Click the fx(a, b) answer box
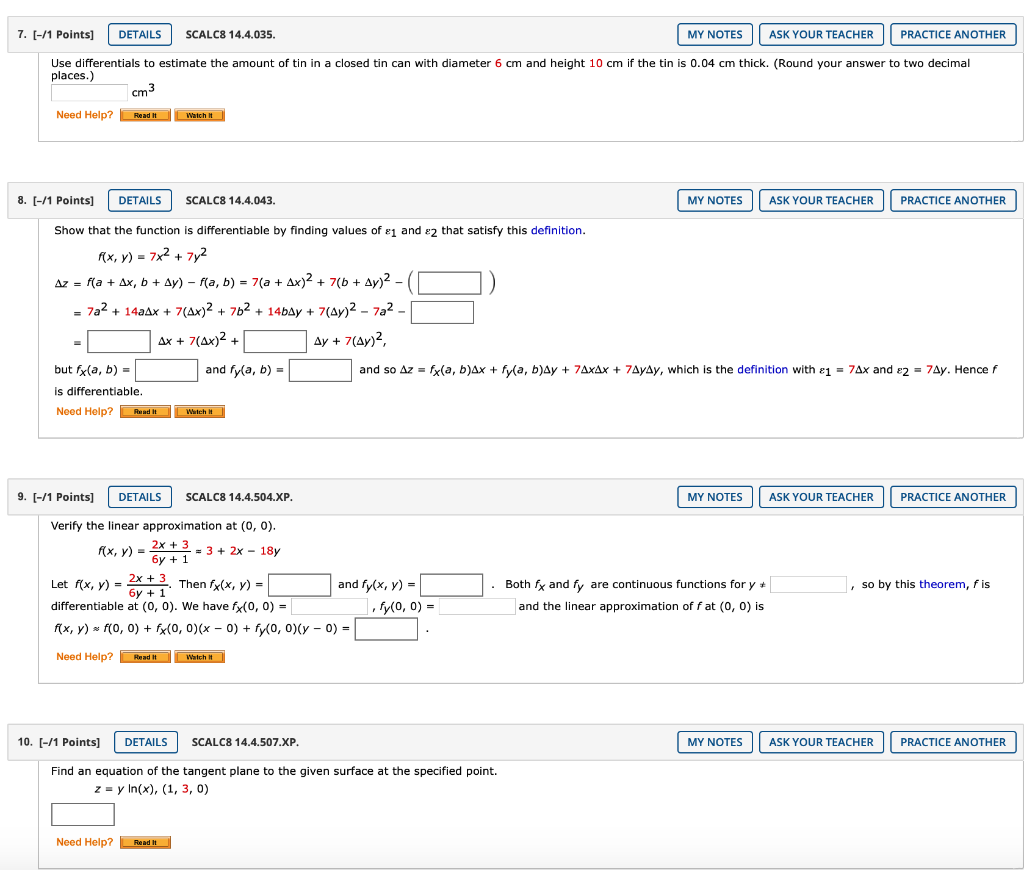The width and height of the screenshot is (1024, 870). click(x=167, y=370)
